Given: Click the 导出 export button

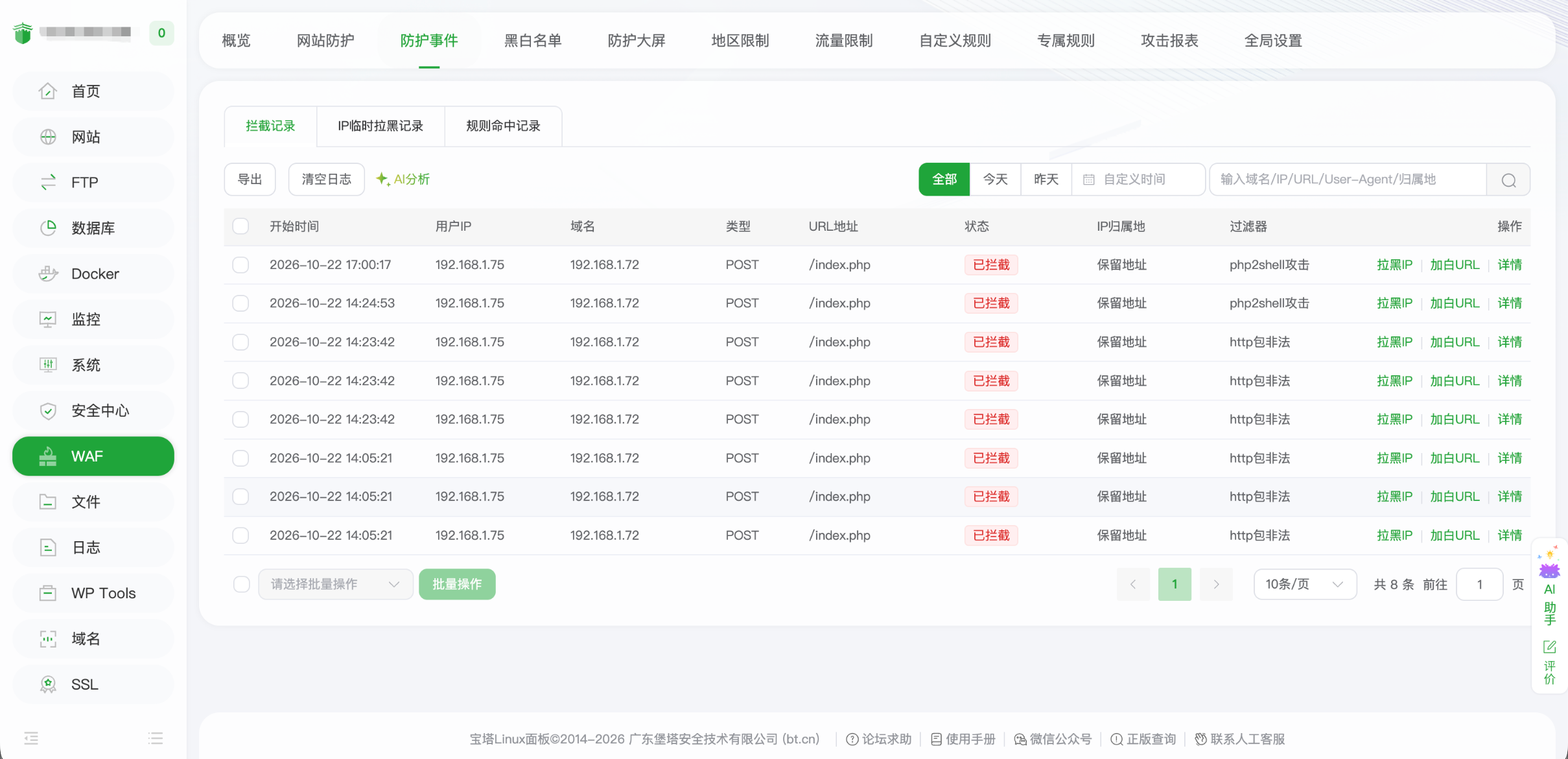Looking at the screenshot, I should point(250,180).
